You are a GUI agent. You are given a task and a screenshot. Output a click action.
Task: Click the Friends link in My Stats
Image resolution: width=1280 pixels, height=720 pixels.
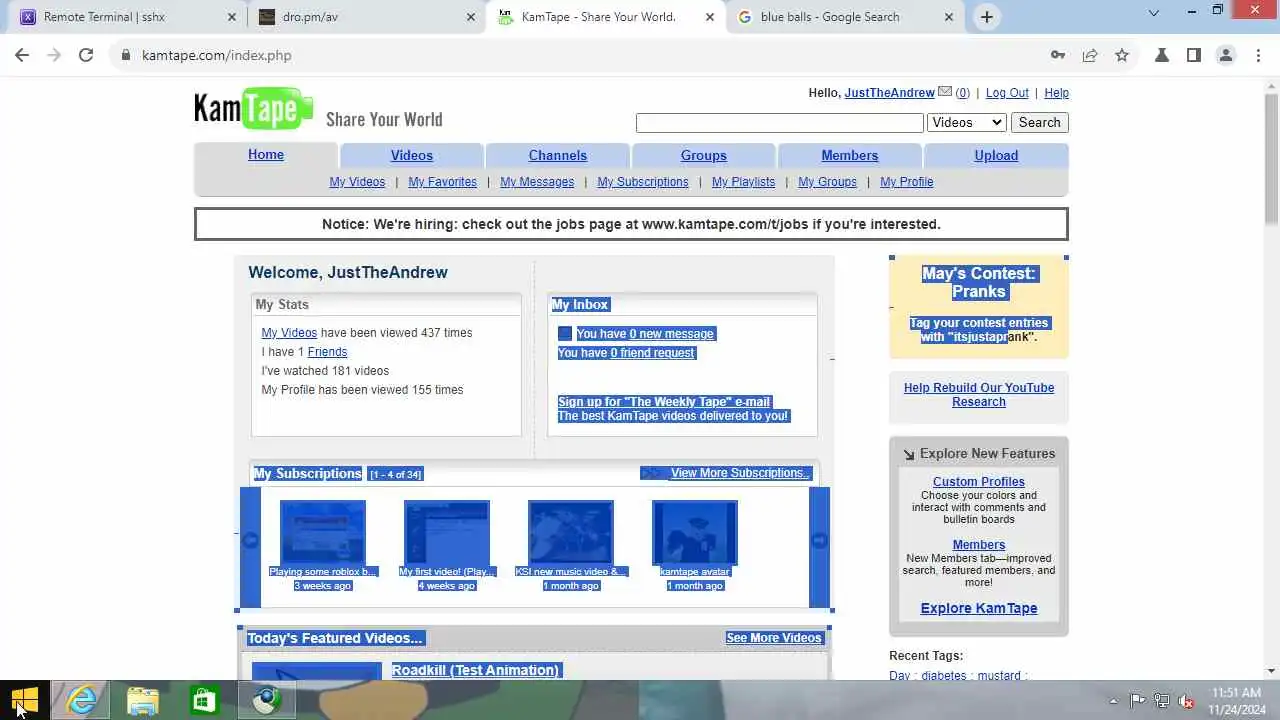click(327, 352)
